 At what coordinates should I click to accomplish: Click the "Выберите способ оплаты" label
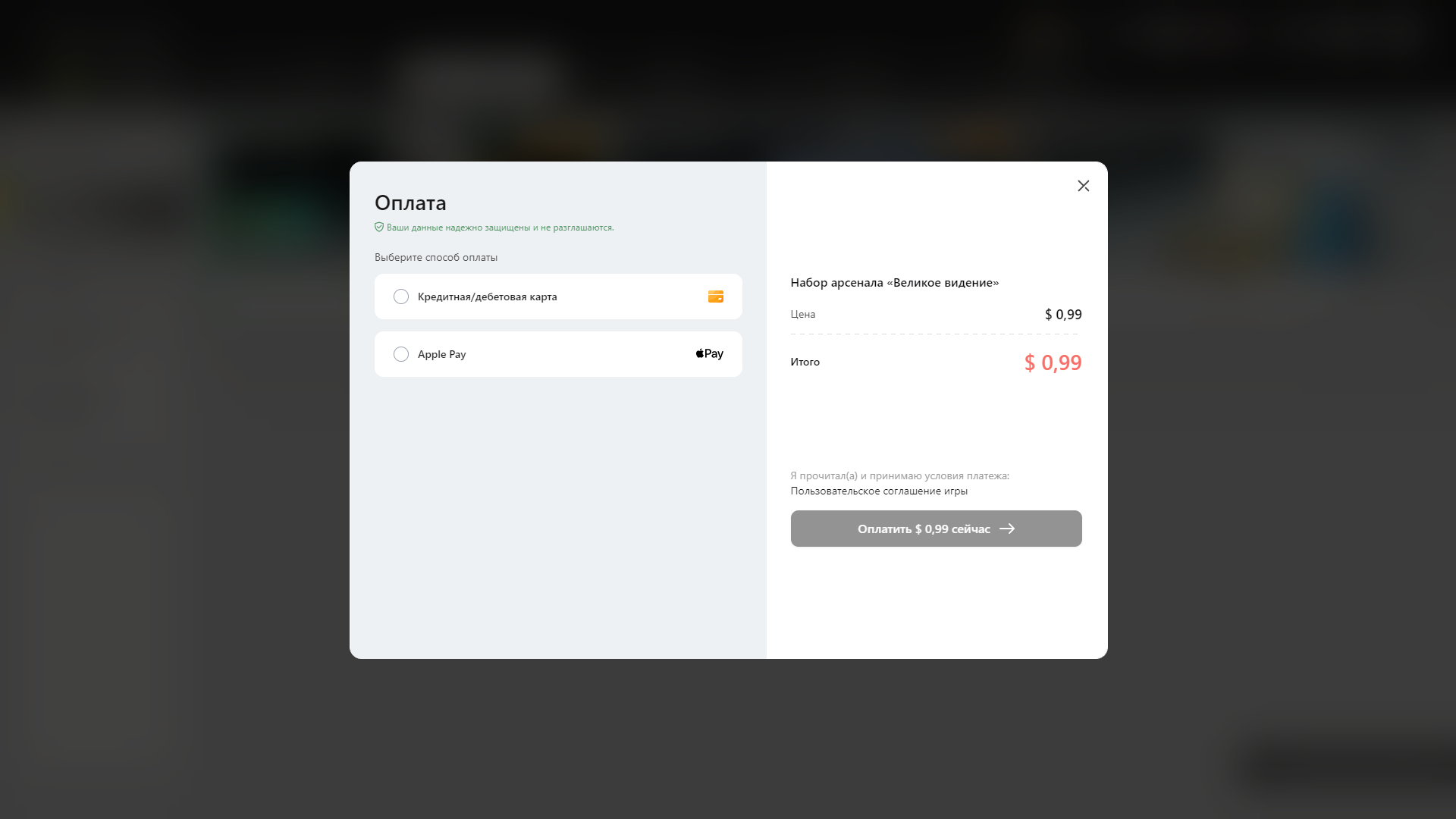(x=436, y=257)
